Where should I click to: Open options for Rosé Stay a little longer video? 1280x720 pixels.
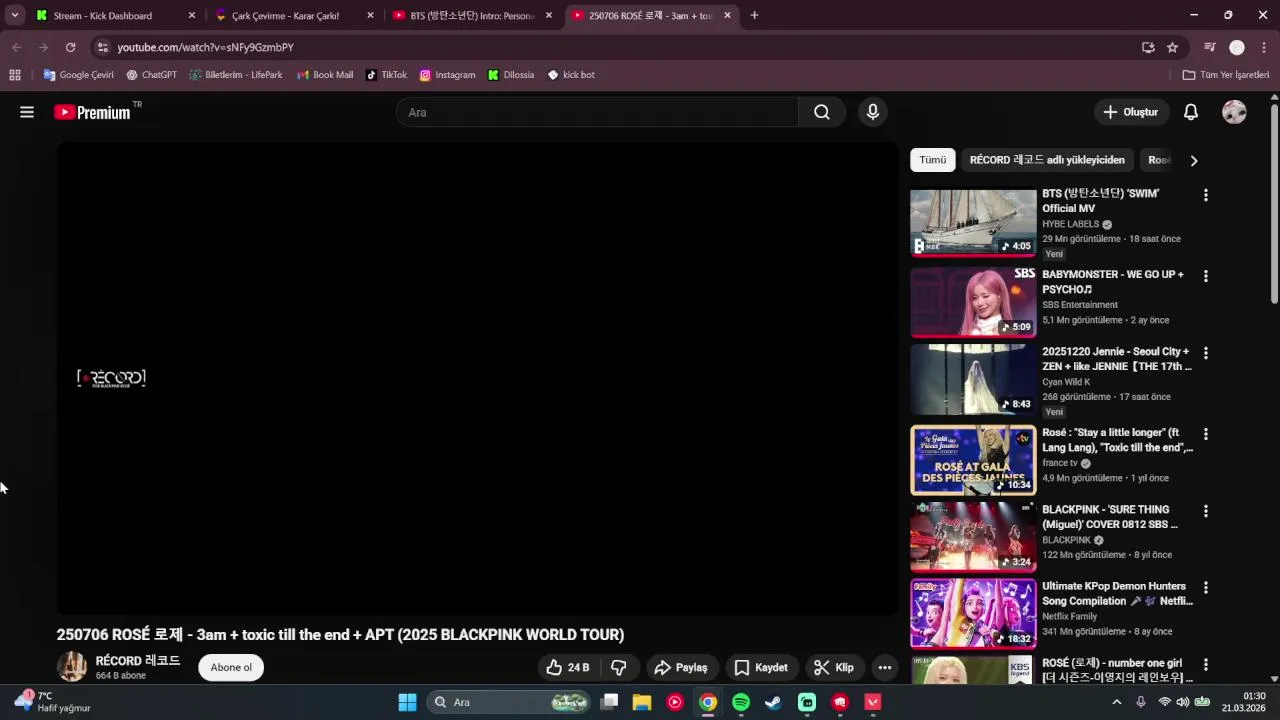(x=1205, y=434)
